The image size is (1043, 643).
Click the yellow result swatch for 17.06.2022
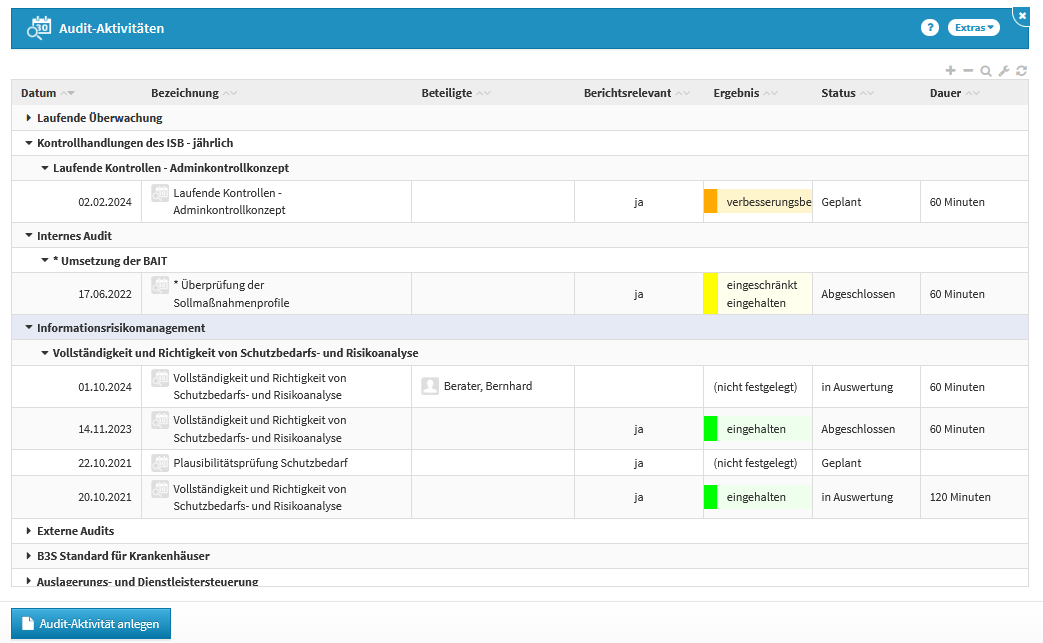(x=710, y=294)
